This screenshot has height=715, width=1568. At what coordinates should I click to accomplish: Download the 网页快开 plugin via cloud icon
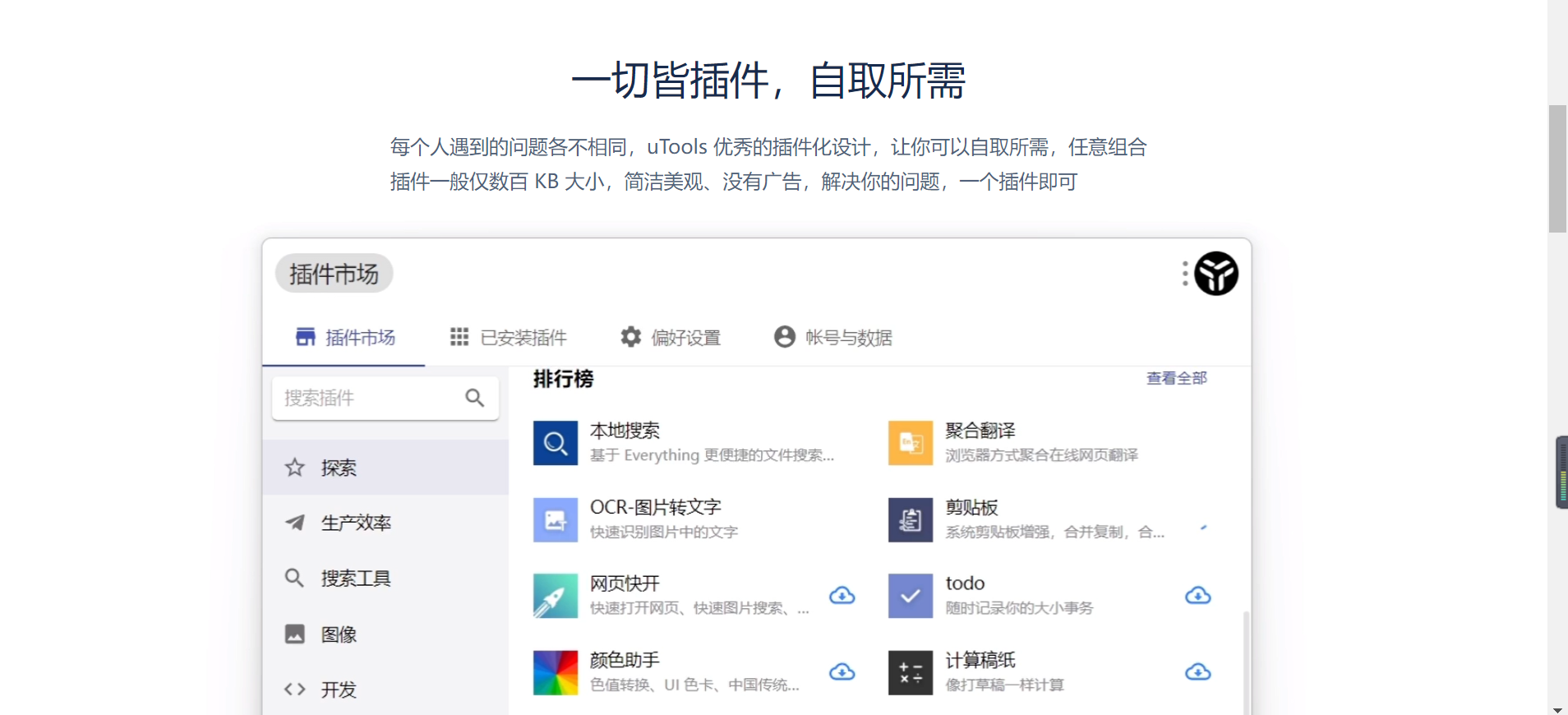click(842, 595)
